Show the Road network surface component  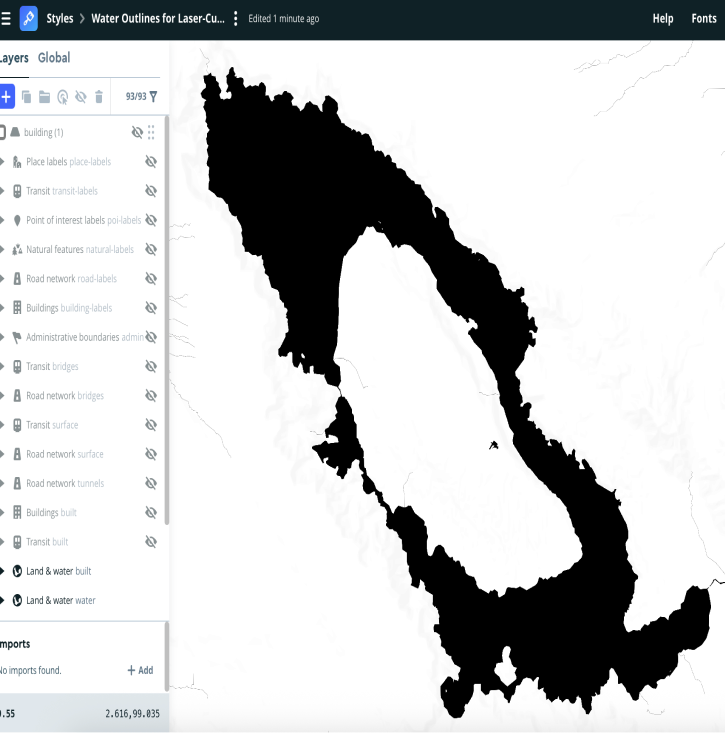151,454
